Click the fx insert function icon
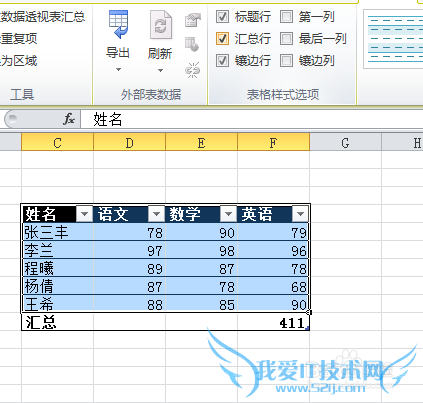Viewport: 423px width, 403px height. coord(69,119)
